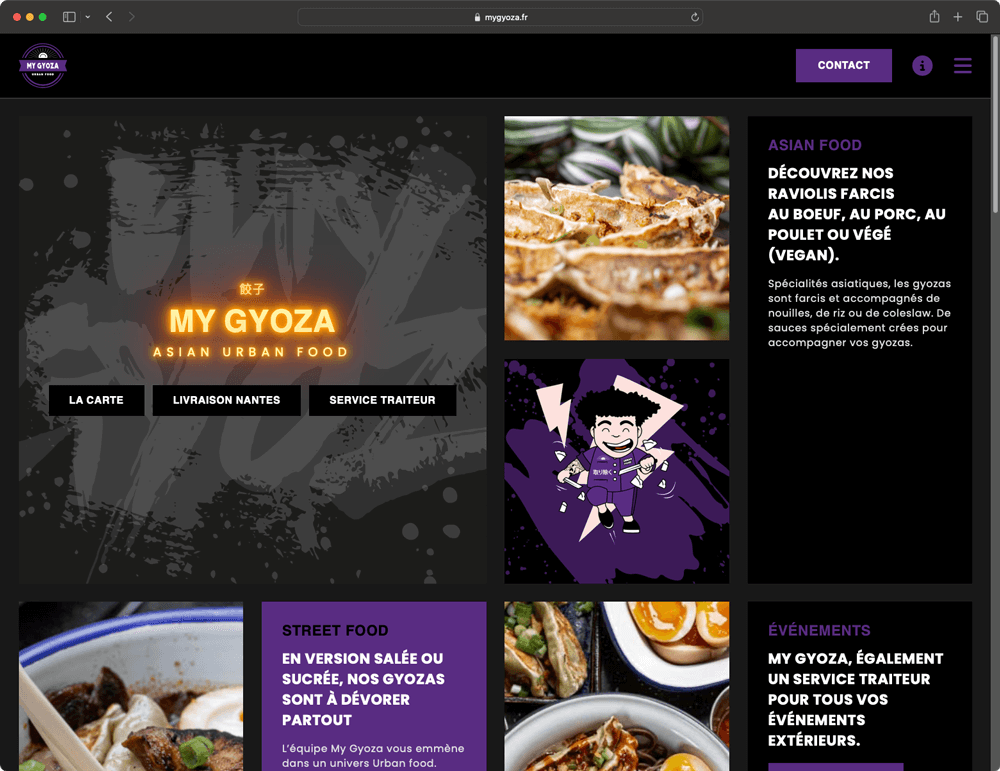
Task: Click the 'DÉCOUVREZ NOS RAVIOLIS FARCIS' headline
Action: click(x=857, y=214)
